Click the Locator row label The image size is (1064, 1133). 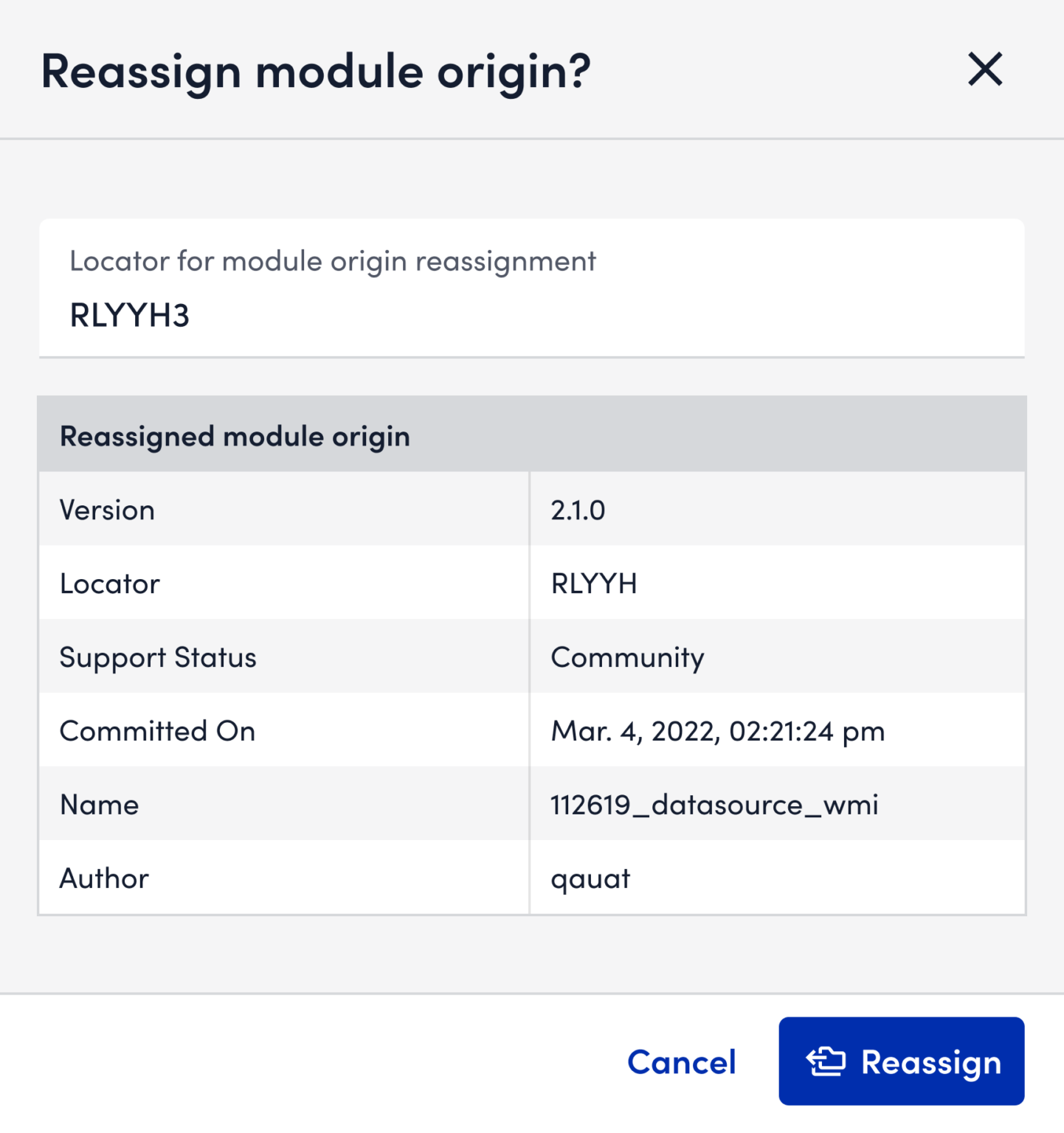(109, 583)
